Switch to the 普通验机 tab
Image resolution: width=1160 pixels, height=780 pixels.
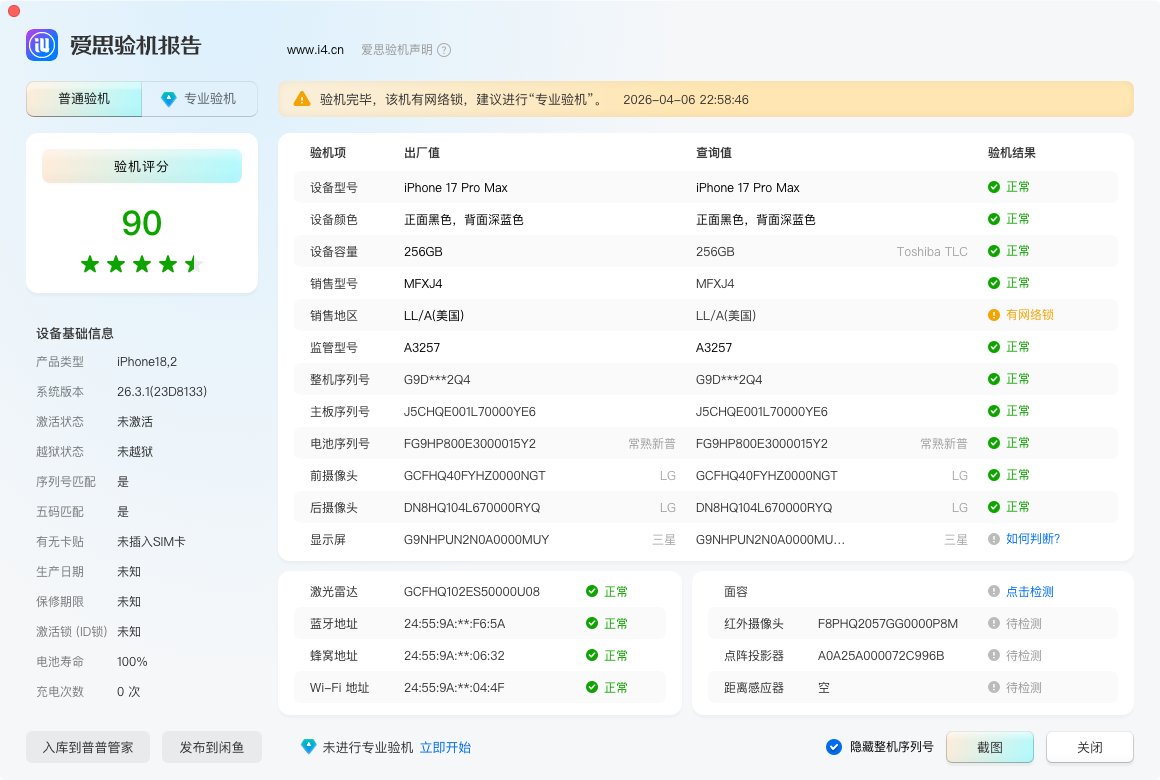click(x=83, y=99)
